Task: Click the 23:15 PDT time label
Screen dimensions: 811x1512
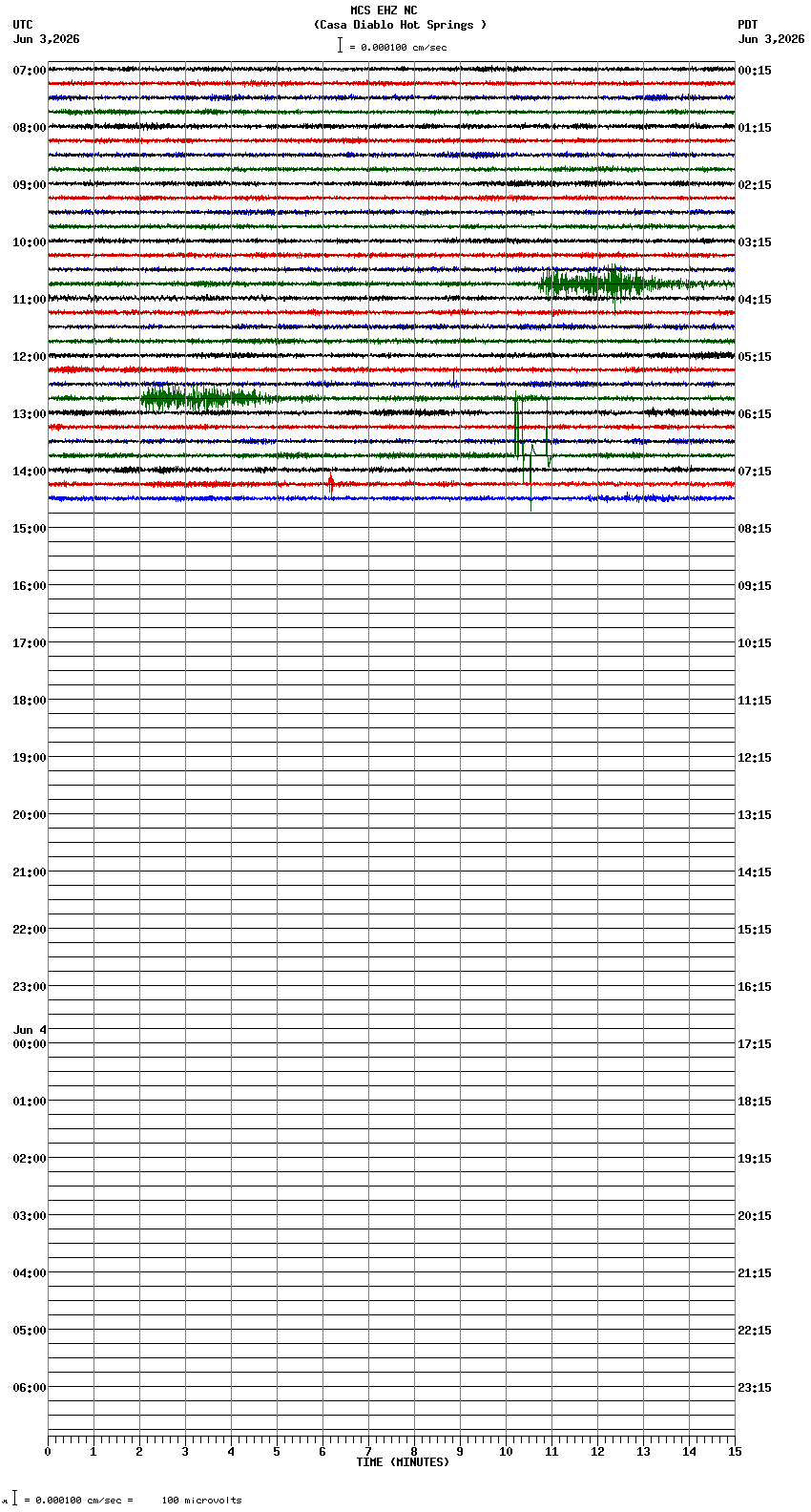Action: [755, 1388]
